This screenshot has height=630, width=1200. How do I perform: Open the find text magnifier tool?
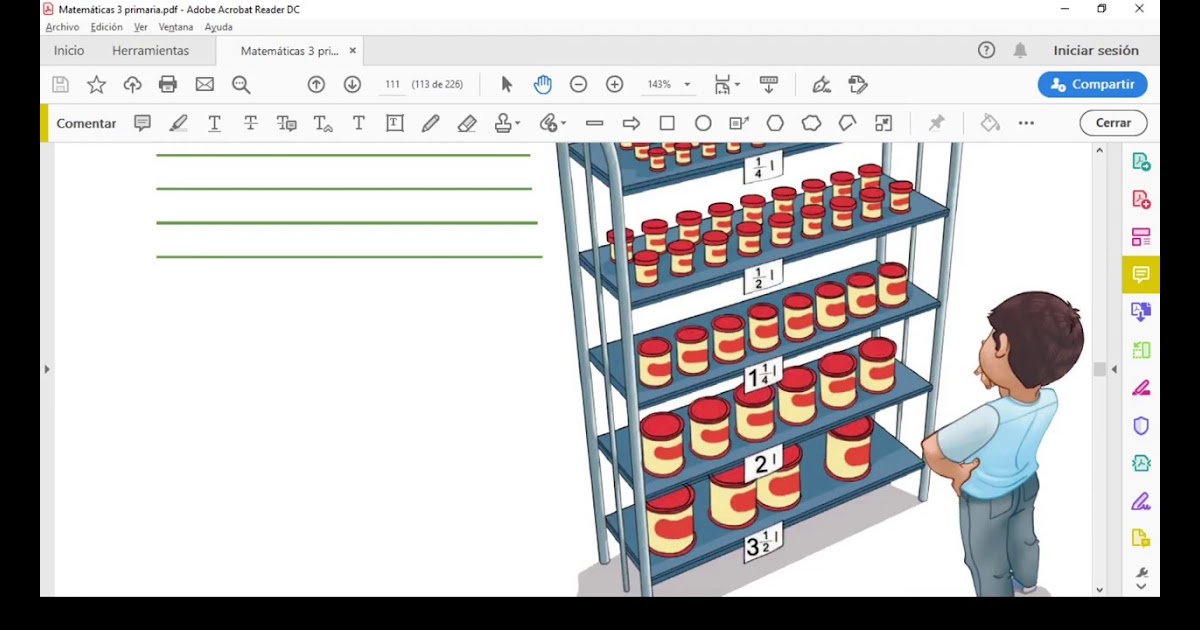tap(241, 85)
